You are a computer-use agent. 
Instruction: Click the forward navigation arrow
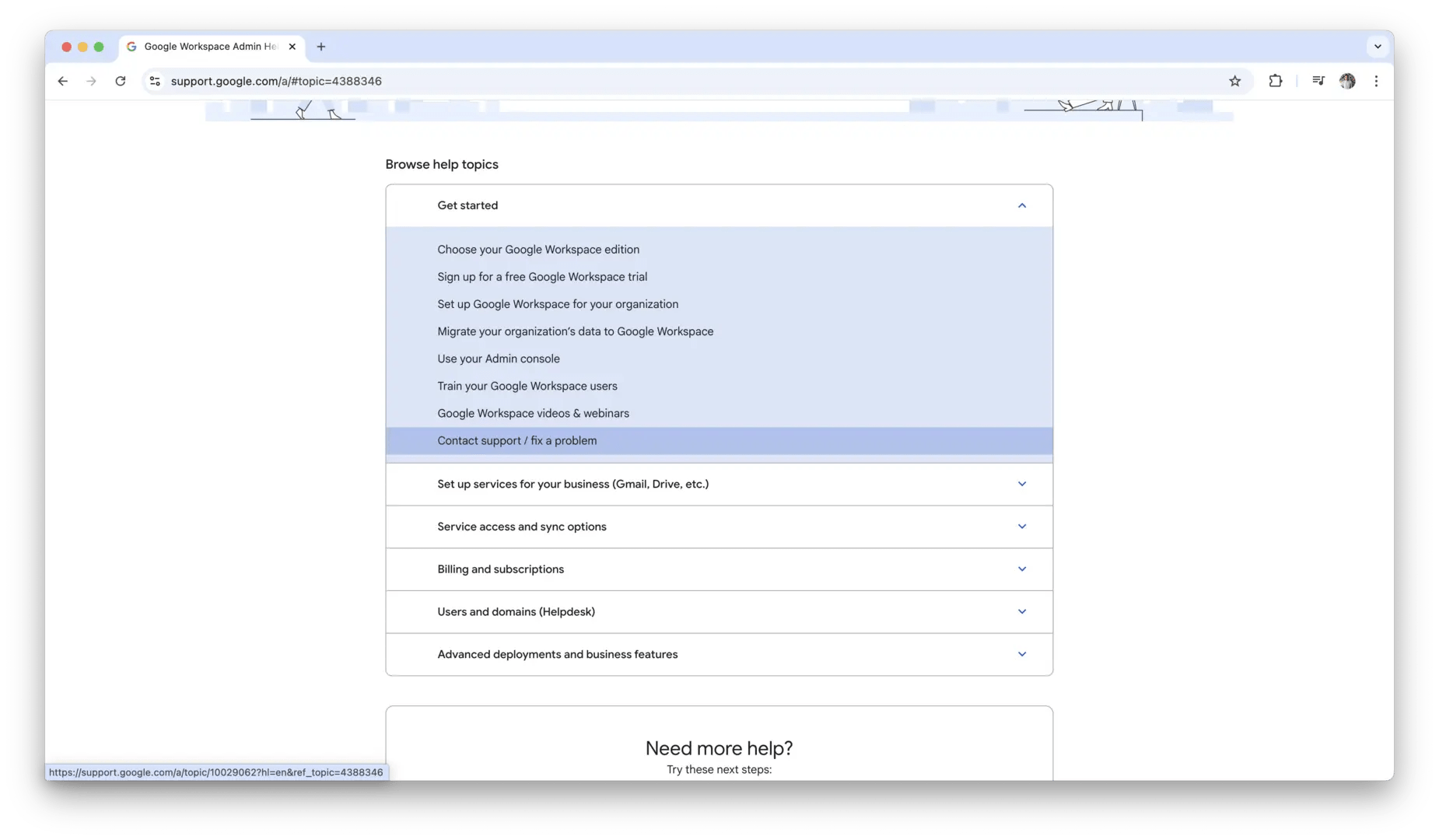click(91, 81)
